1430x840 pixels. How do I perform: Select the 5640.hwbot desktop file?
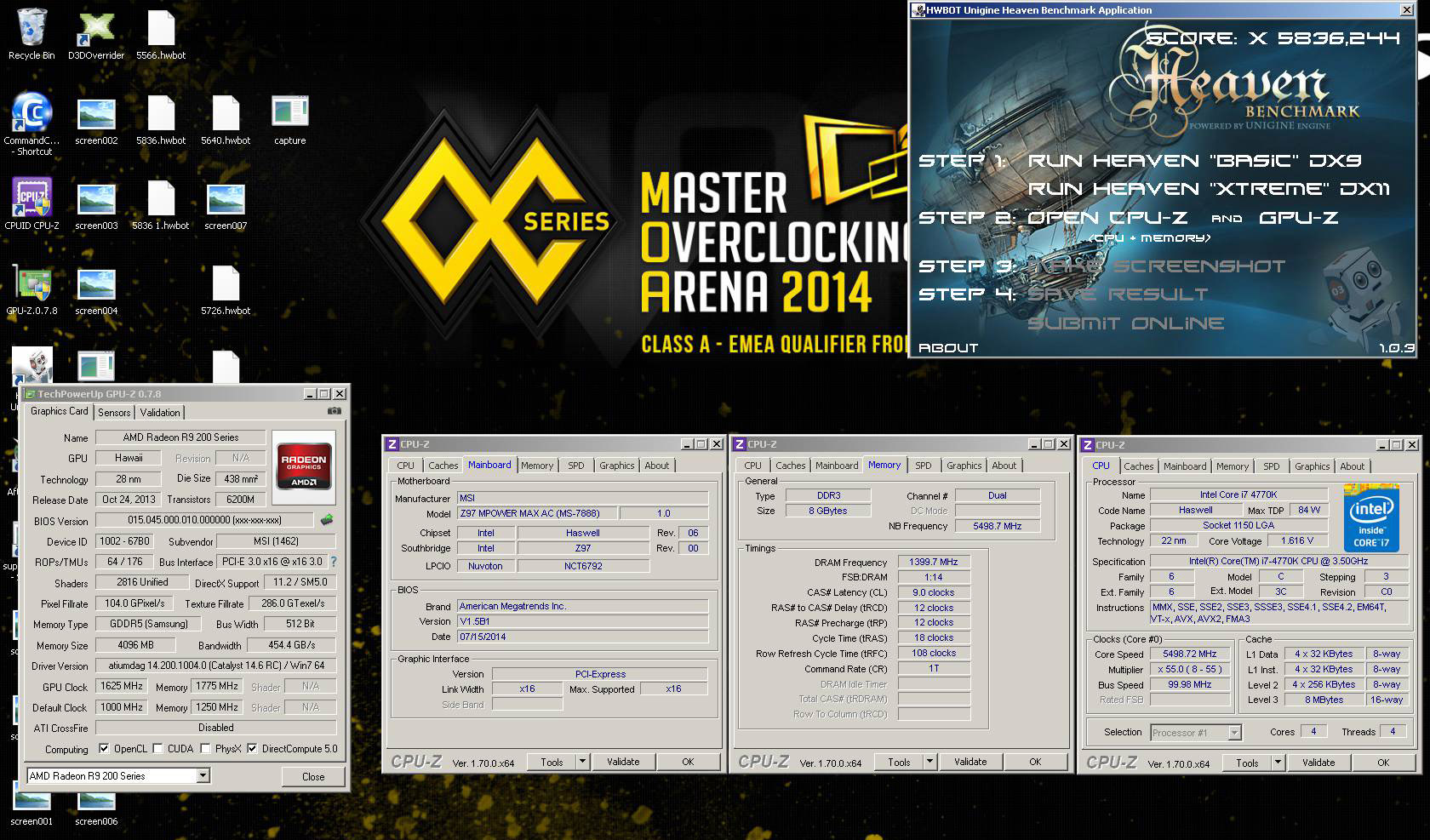click(x=226, y=119)
